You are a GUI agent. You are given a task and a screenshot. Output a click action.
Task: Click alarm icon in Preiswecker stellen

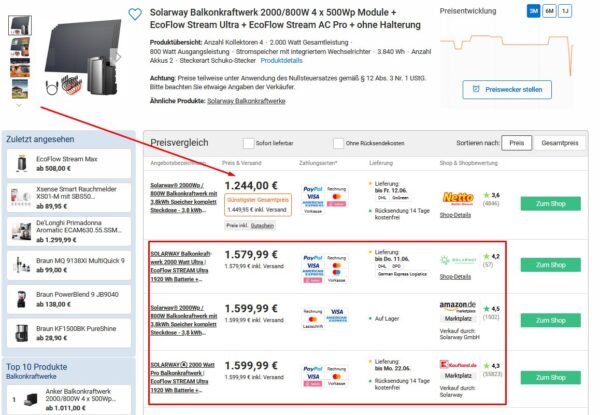(x=476, y=89)
